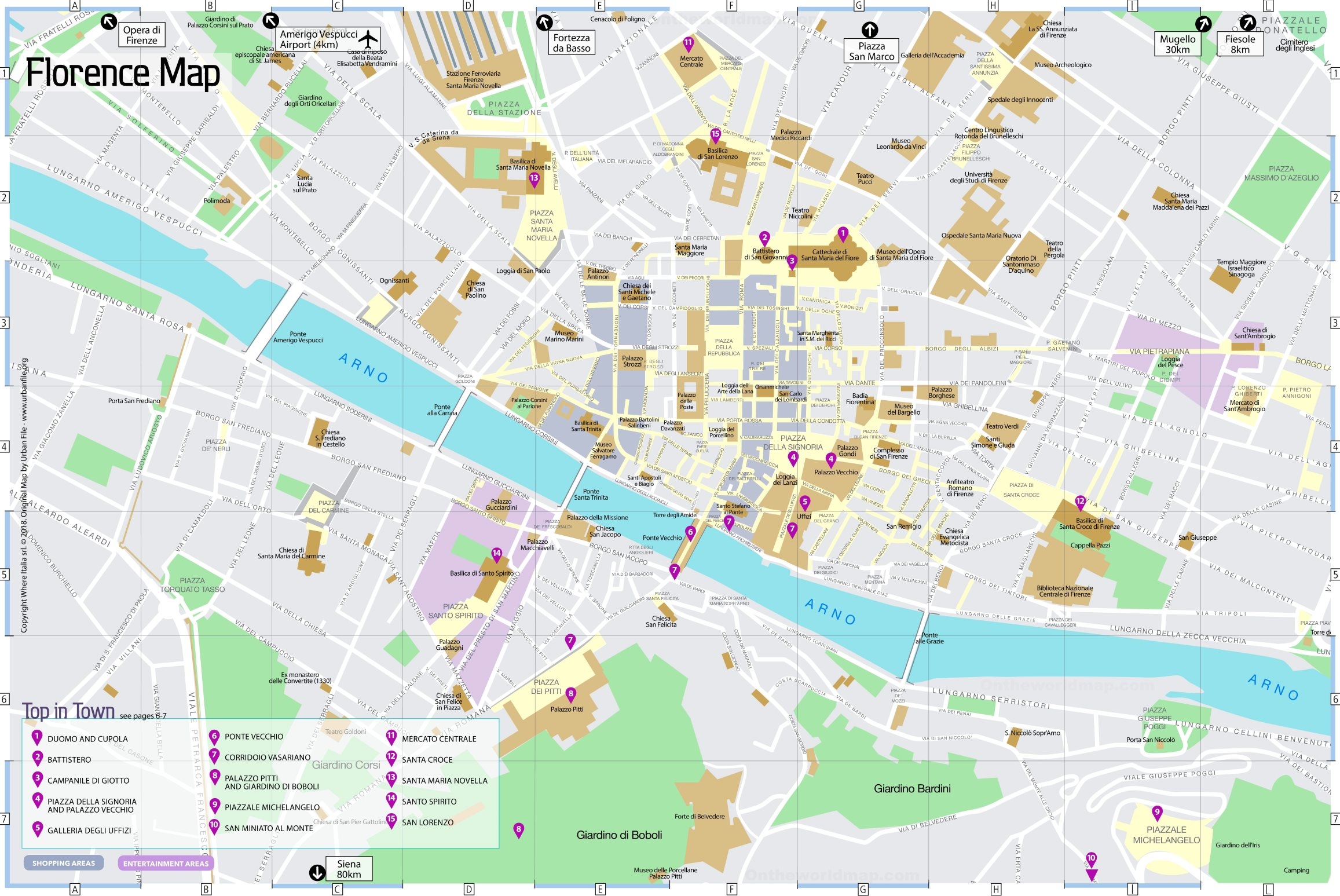Click map pin 14 at Basilica di Santo Spirito
The image size is (1340, 896).
point(496,554)
